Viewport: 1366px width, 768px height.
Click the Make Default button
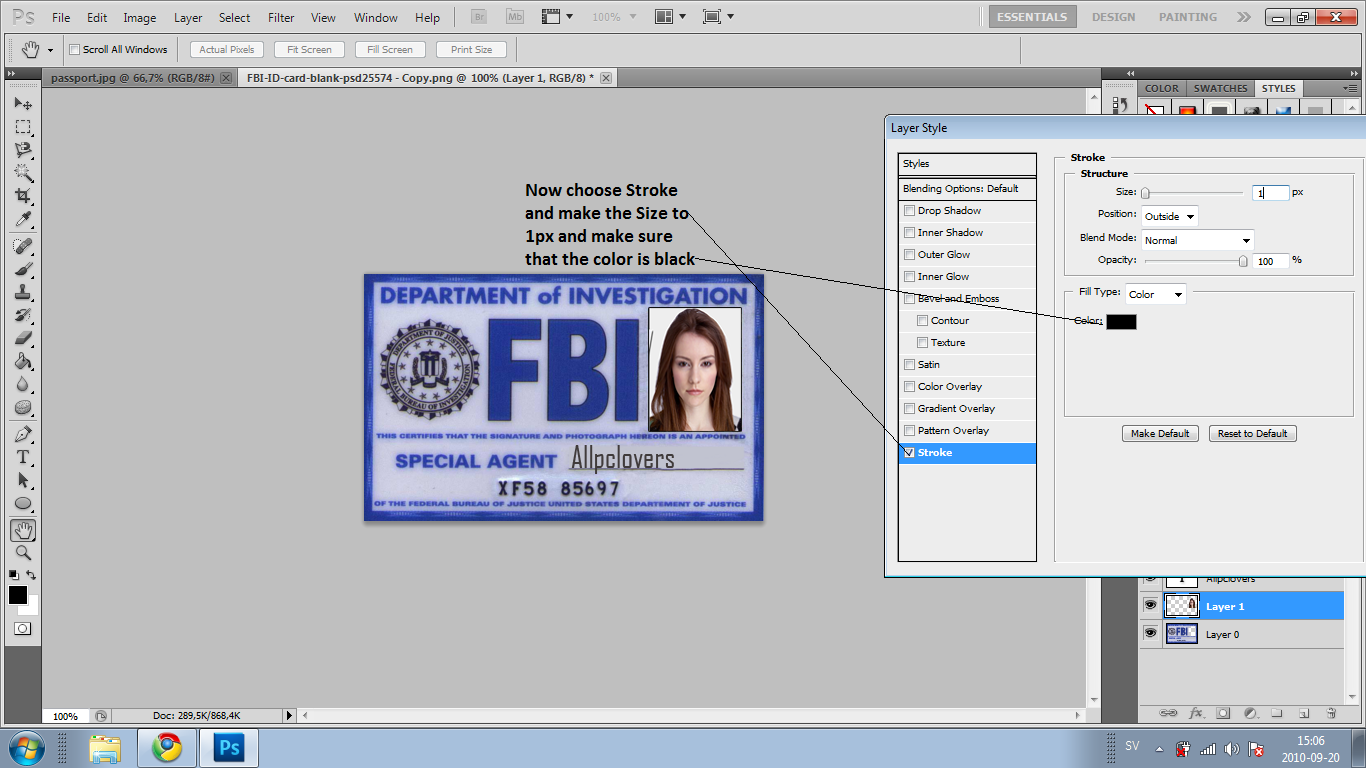coord(1160,434)
